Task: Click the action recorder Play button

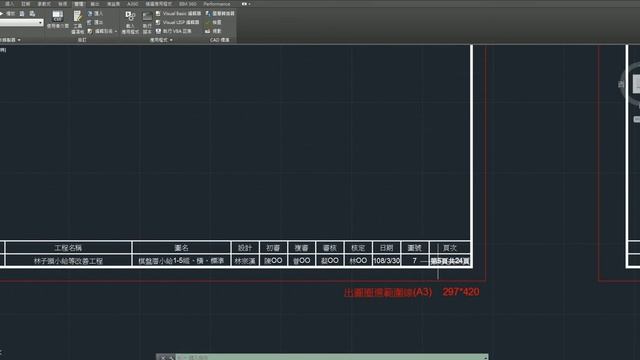Action: 7,13
